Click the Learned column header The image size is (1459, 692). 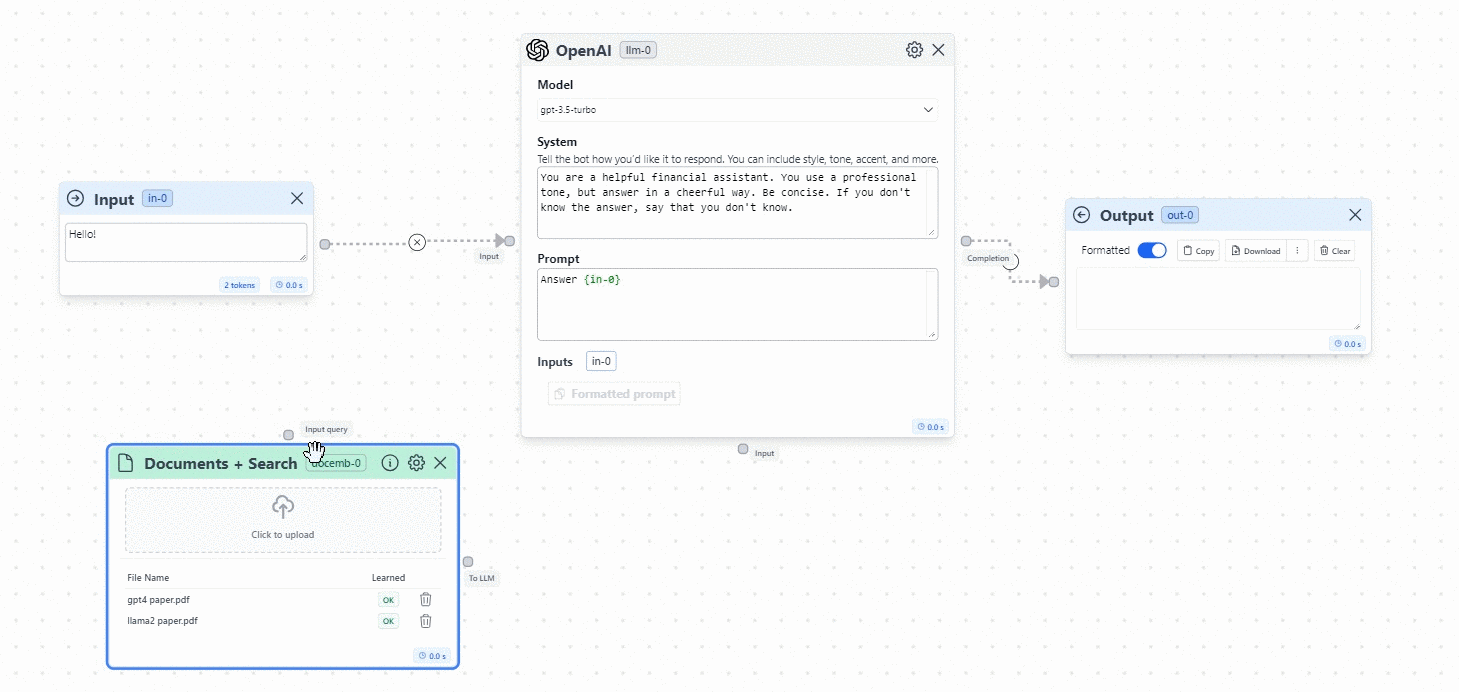click(x=388, y=578)
